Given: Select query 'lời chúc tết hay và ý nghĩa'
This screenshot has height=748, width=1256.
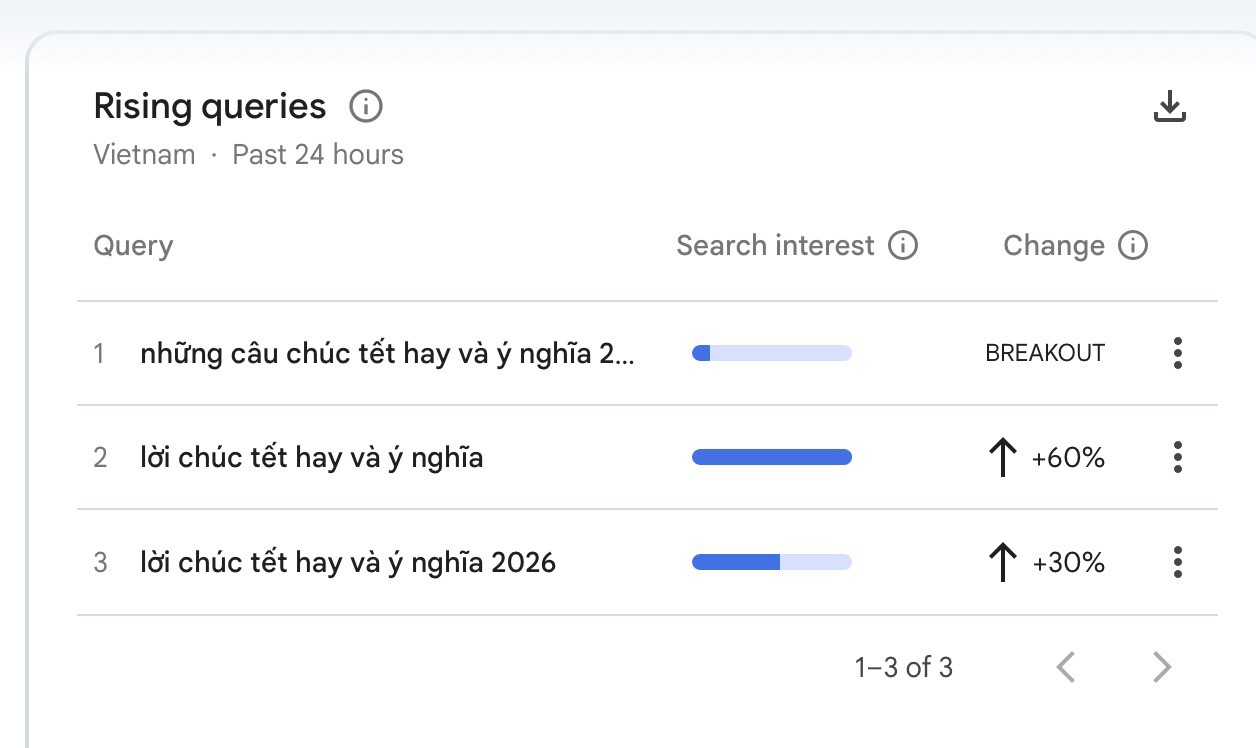Looking at the screenshot, I should click(312, 457).
